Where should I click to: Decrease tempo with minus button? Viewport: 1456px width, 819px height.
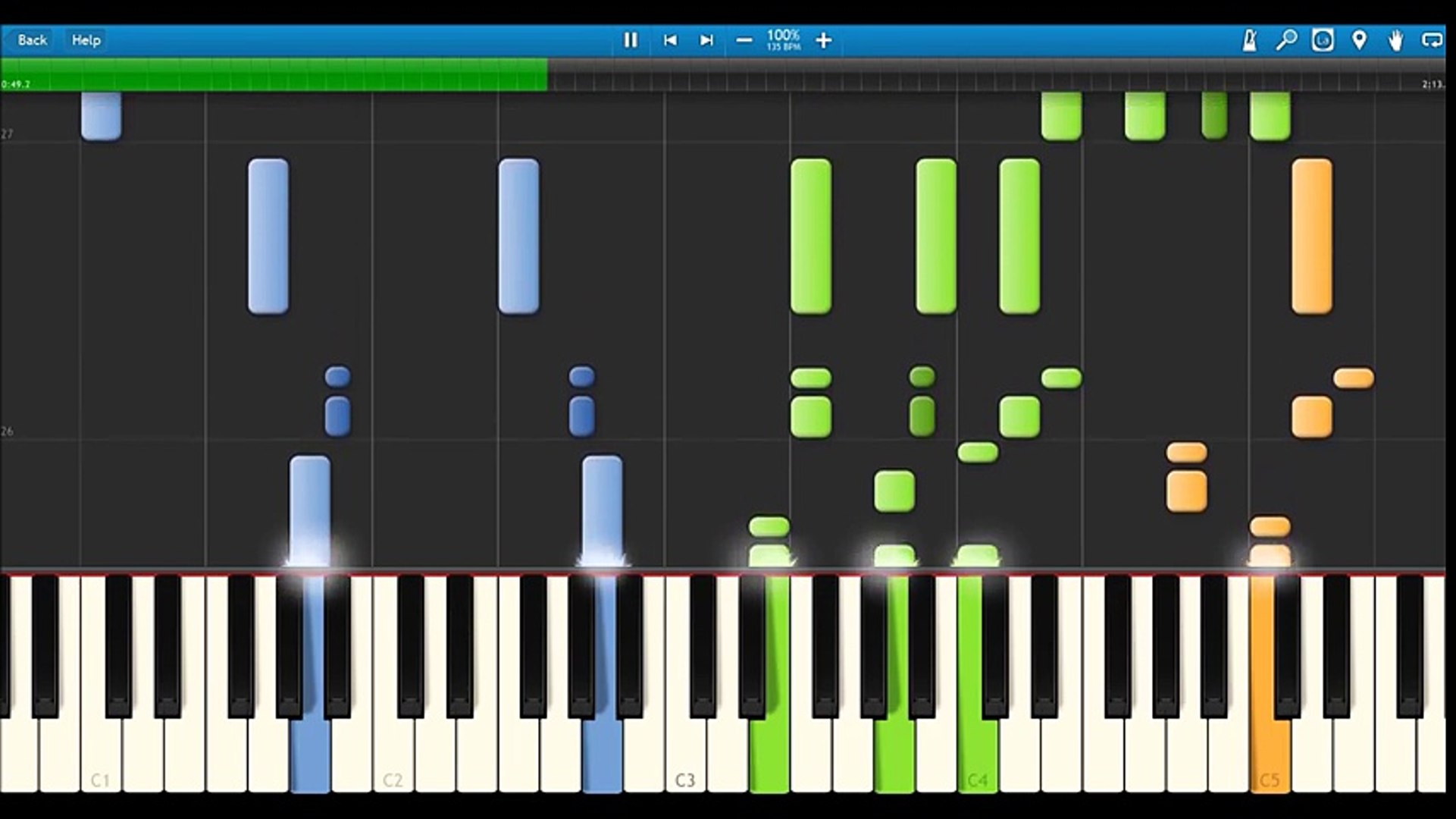point(744,40)
